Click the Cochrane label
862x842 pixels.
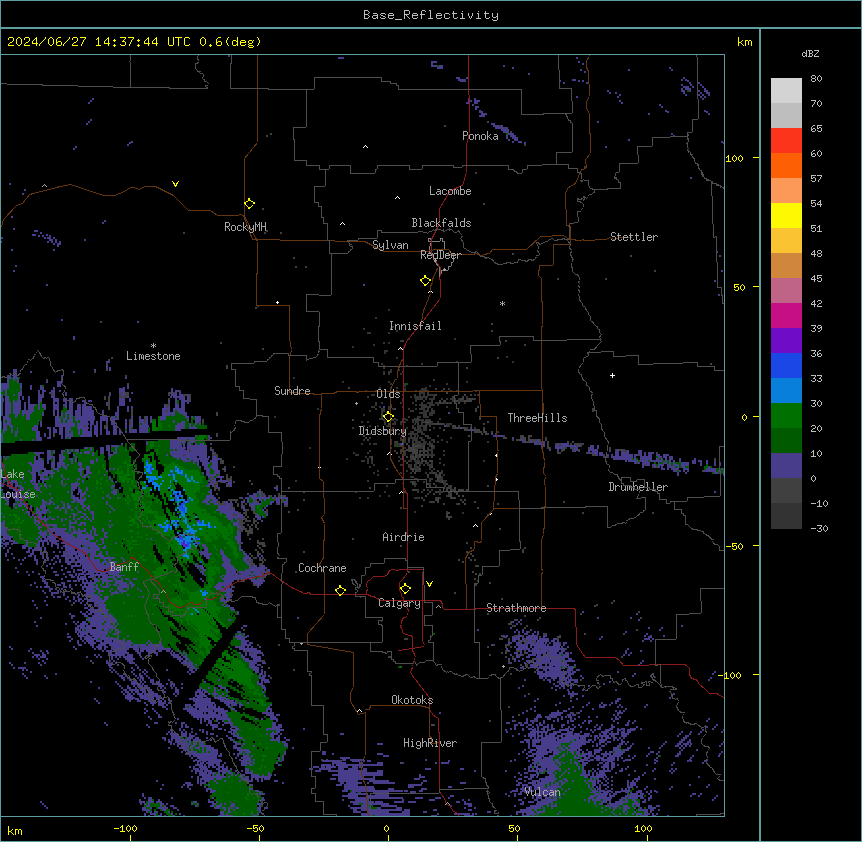[322, 568]
